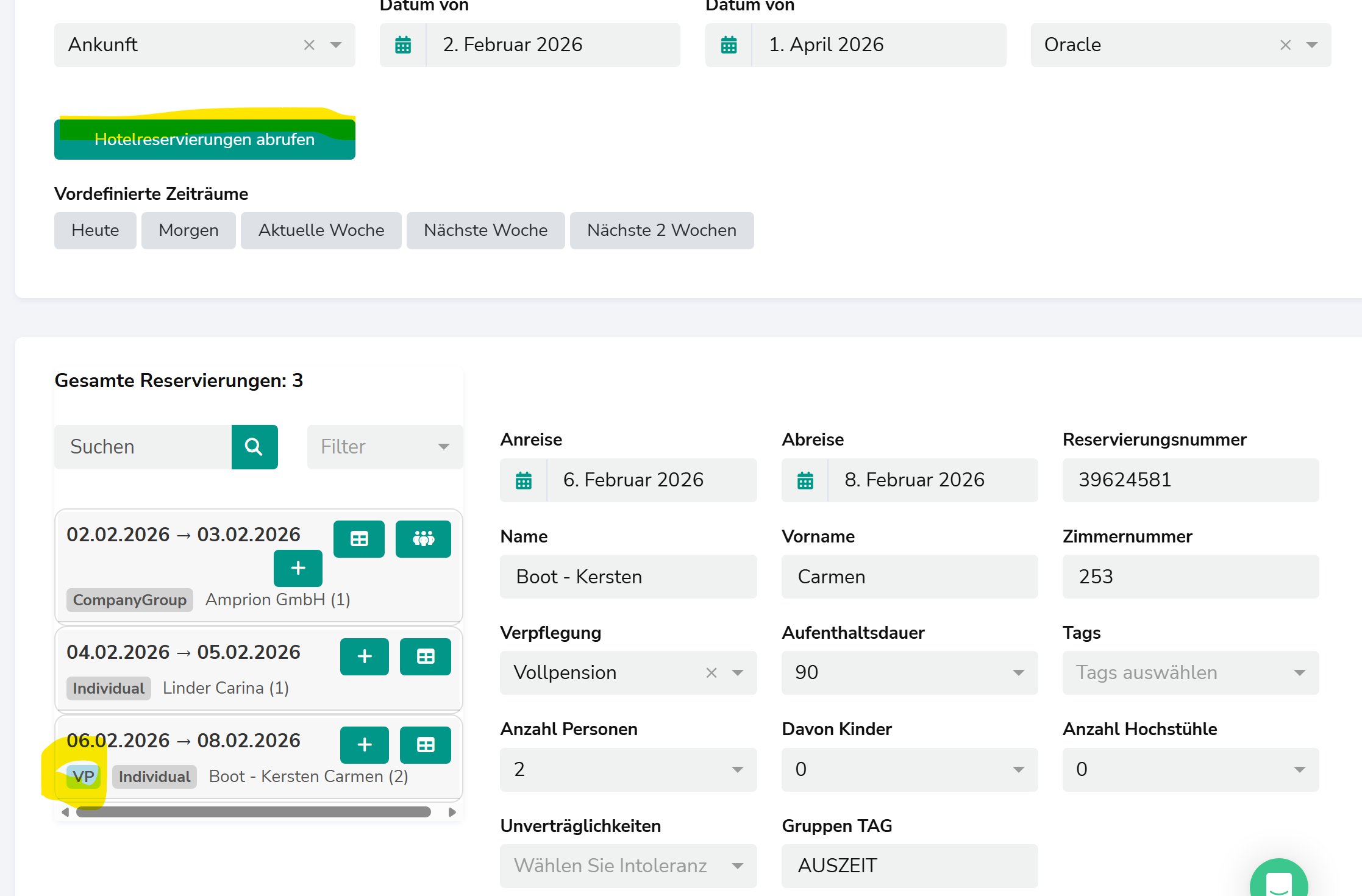Click table icon on Linder Carina reservation
Screen dimensions: 1362x896
click(x=426, y=656)
